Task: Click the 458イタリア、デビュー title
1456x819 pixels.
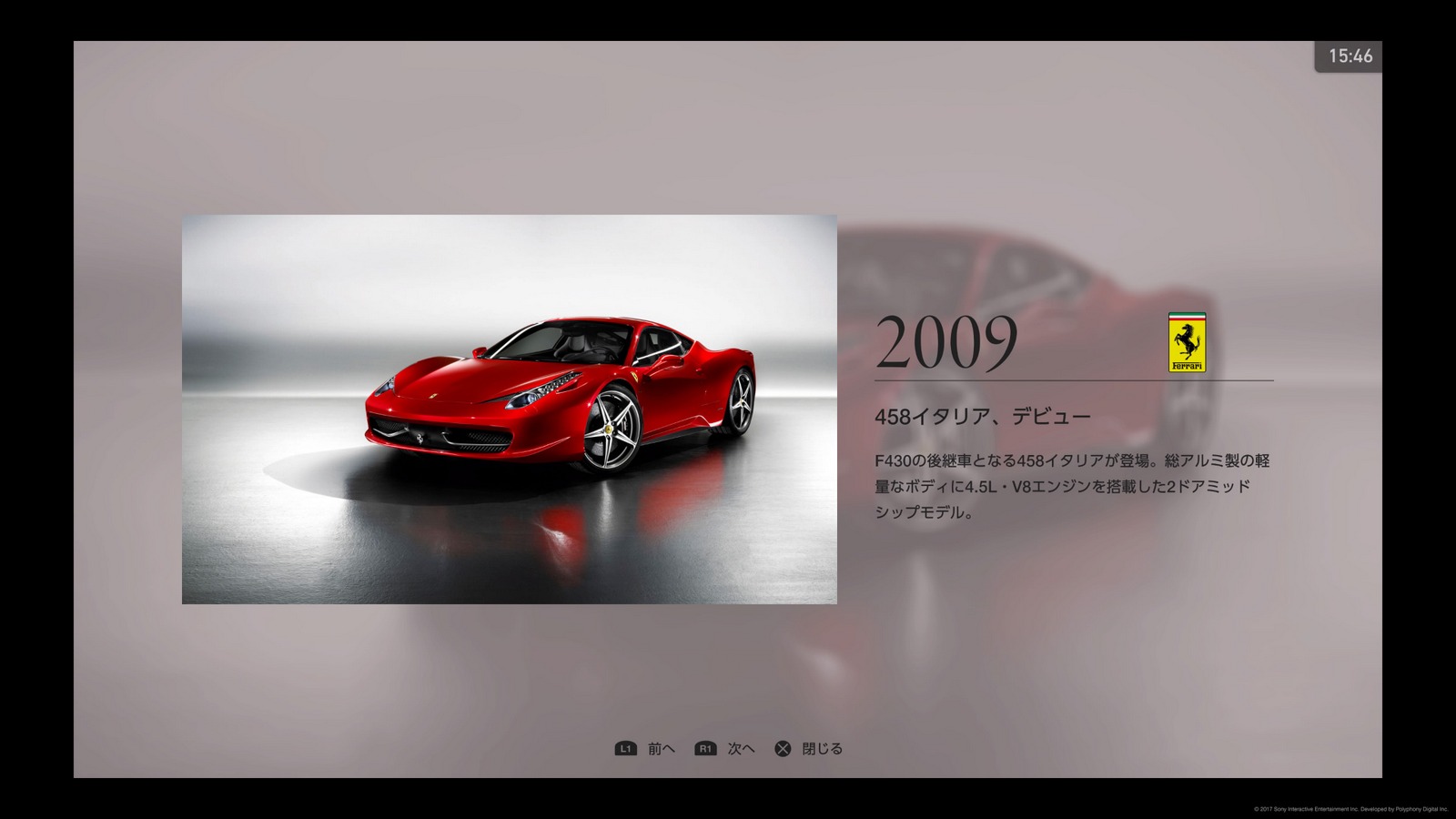Action: (982, 417)
